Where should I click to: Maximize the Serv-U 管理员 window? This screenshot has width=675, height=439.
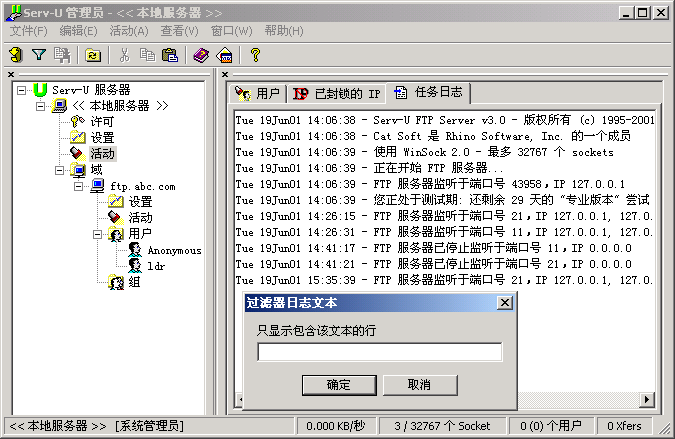(643, 13)
